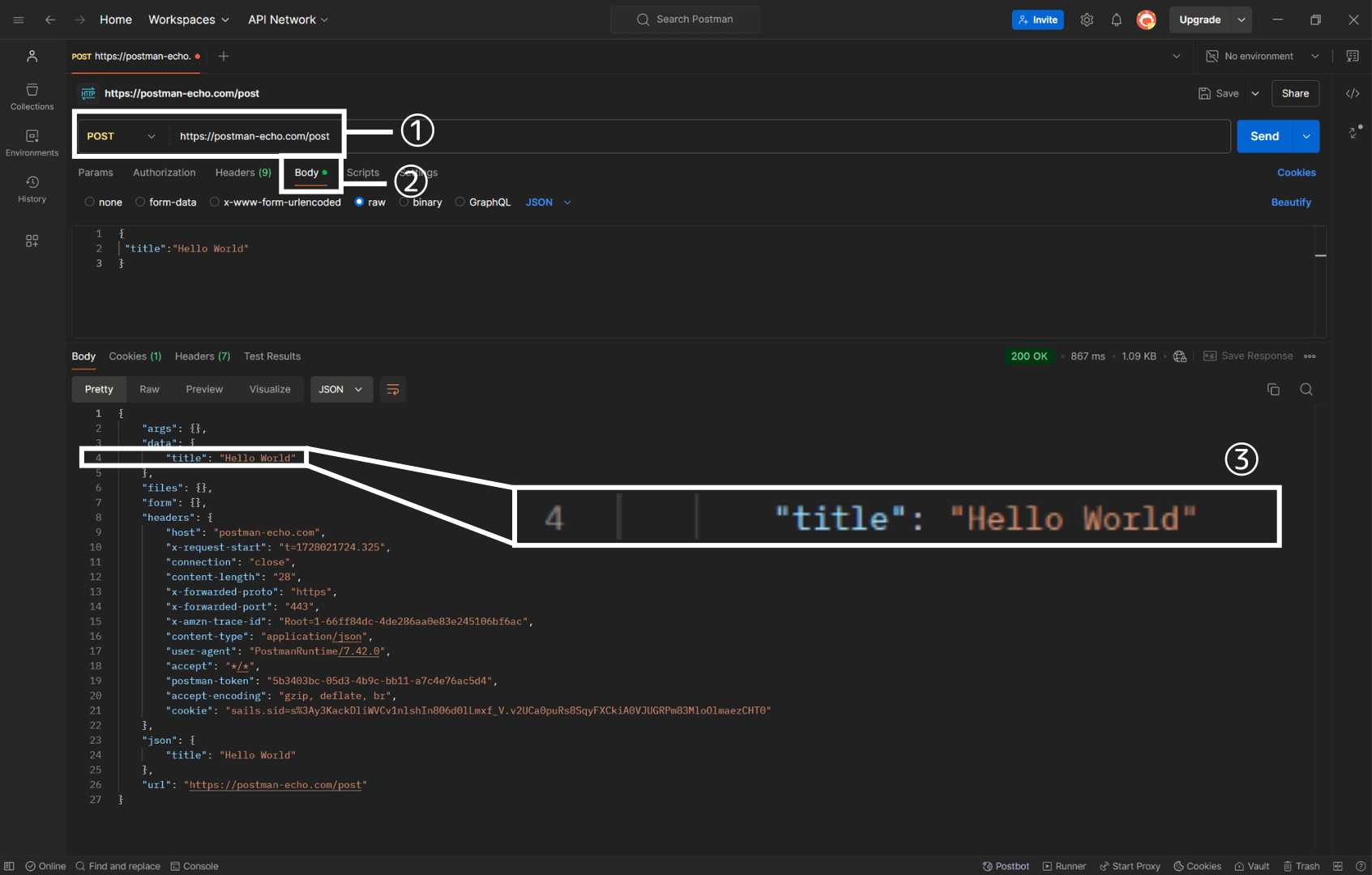Viewport: 1372px width, 875px height.
Task: Click Start Proxy in the status bar
Action: pos(1130,866)
